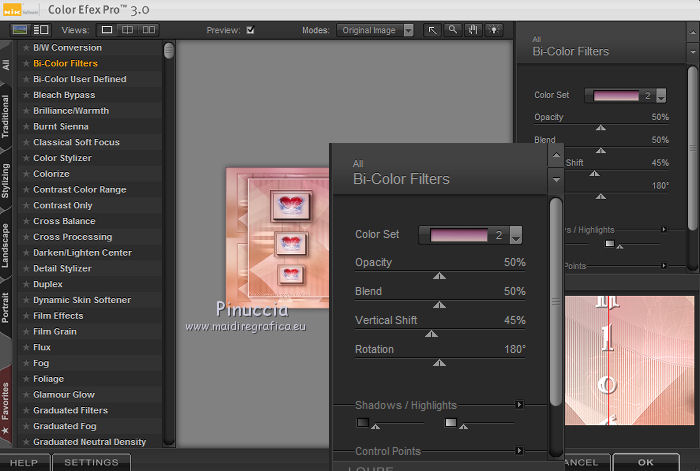
Task: Click the loupe preview thumbnail
Action: (629, 360)
